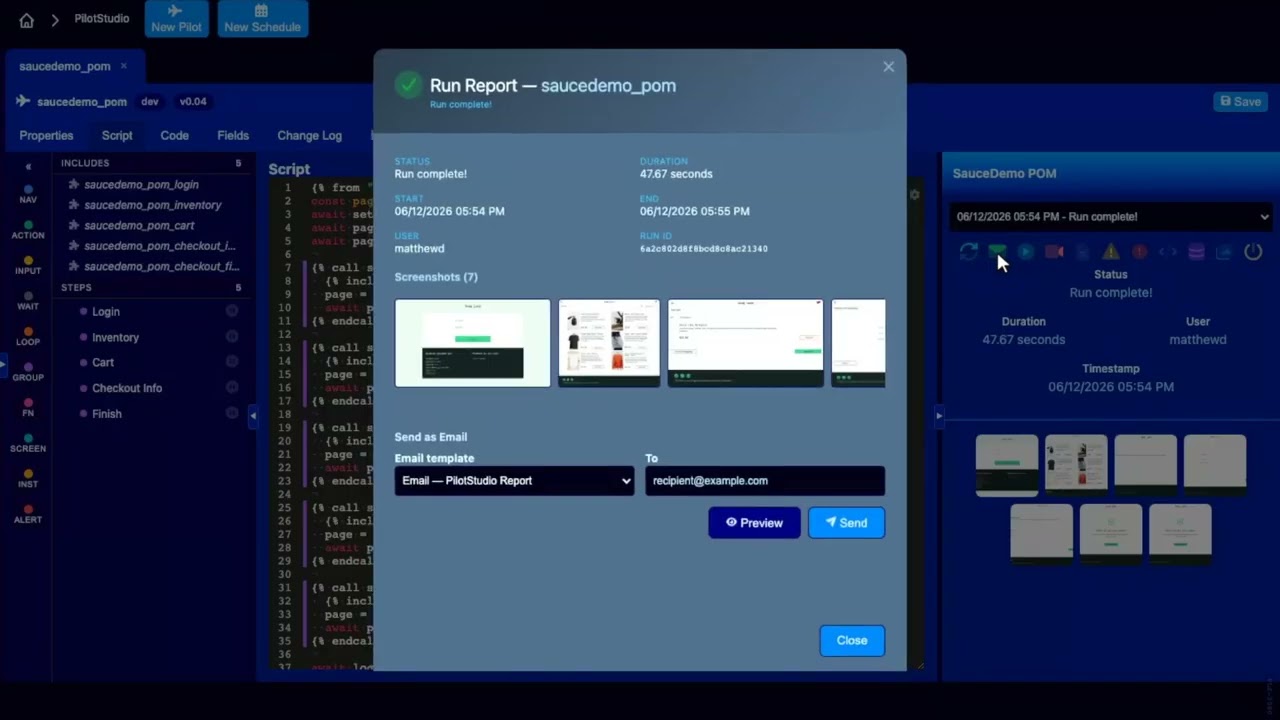
Task: Click the document log icon in run toolbar
Action: [x=1082, y=252]
